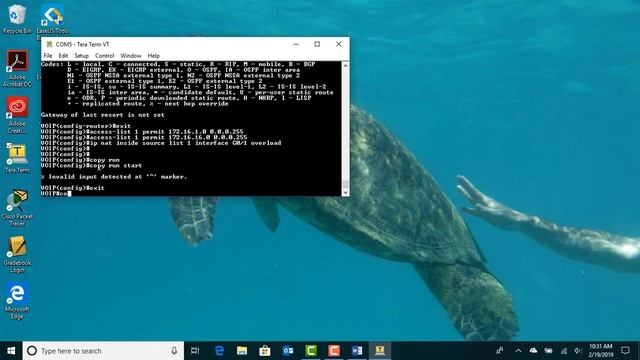Open the Control menu in Tera Term
The height and width of the screenshot is (360, 640).
coord(104,56)
